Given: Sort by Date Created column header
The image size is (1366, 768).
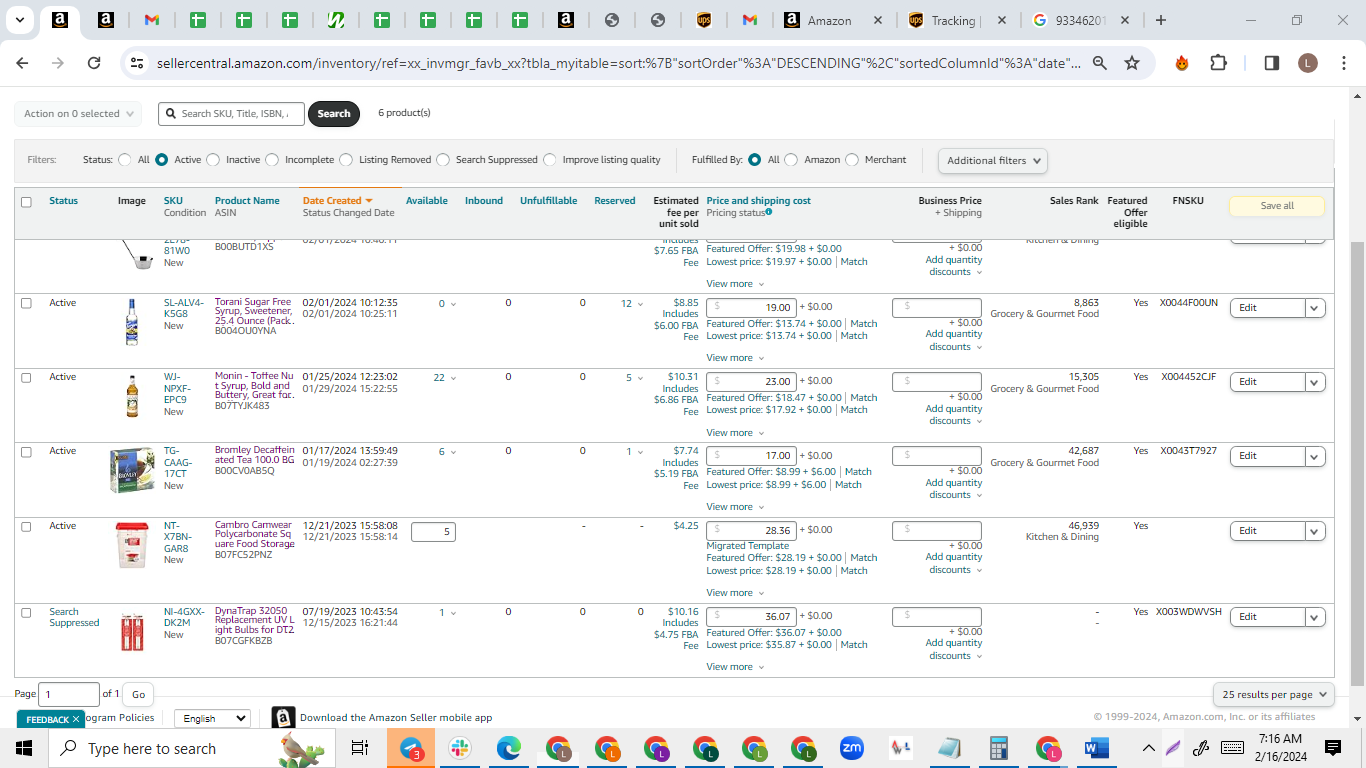Looking at the screenshot, I should pos(337,201).
